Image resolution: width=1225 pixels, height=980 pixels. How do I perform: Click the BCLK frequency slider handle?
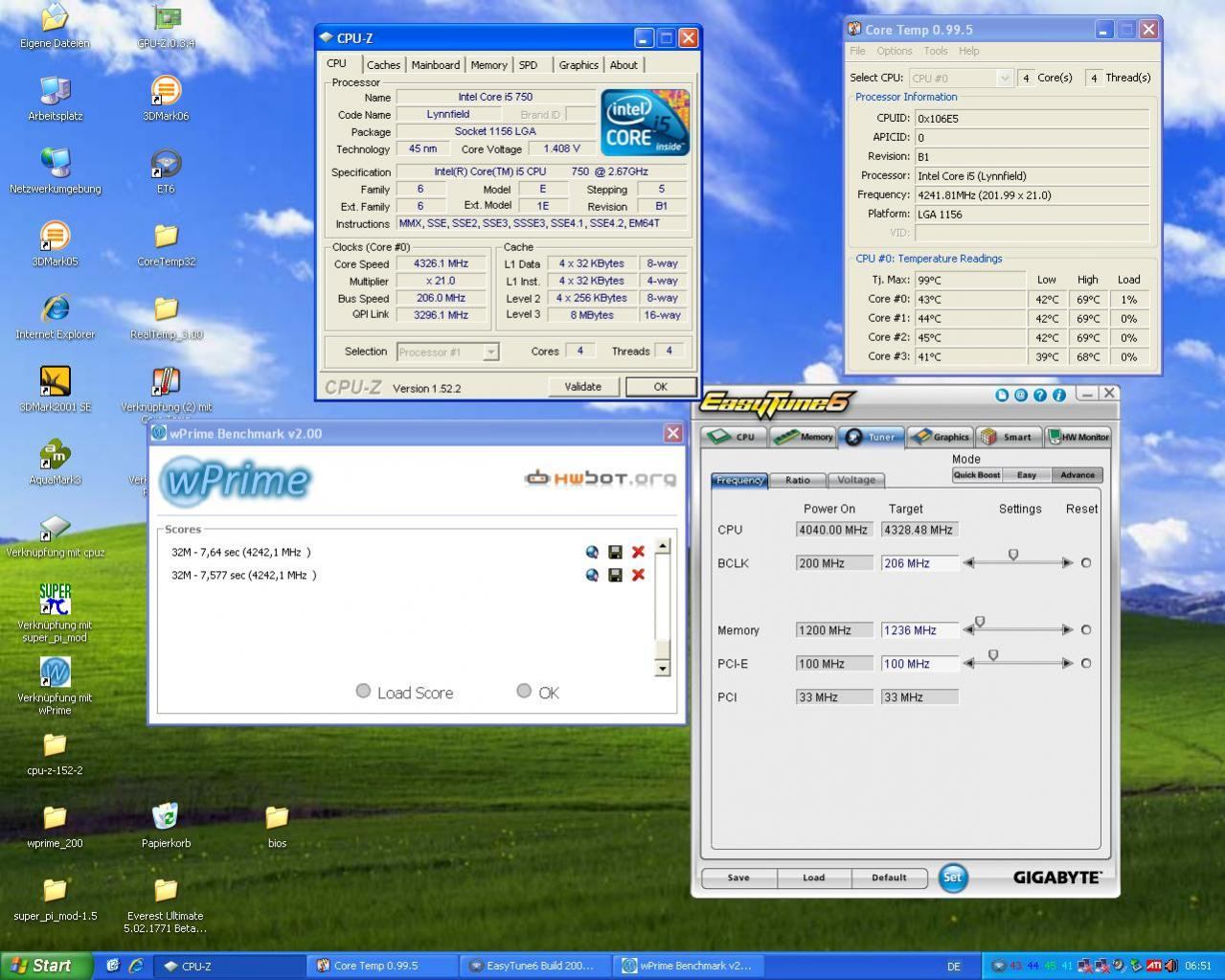[x=1013, y=555]
